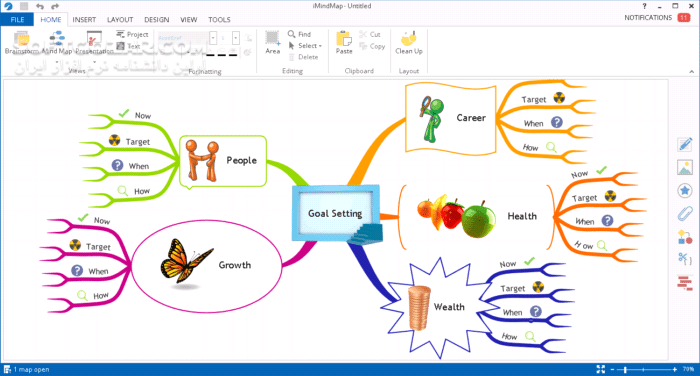Screen dimensions: 700x376
Task: Open the star icons panel
Action: [685, 191]
